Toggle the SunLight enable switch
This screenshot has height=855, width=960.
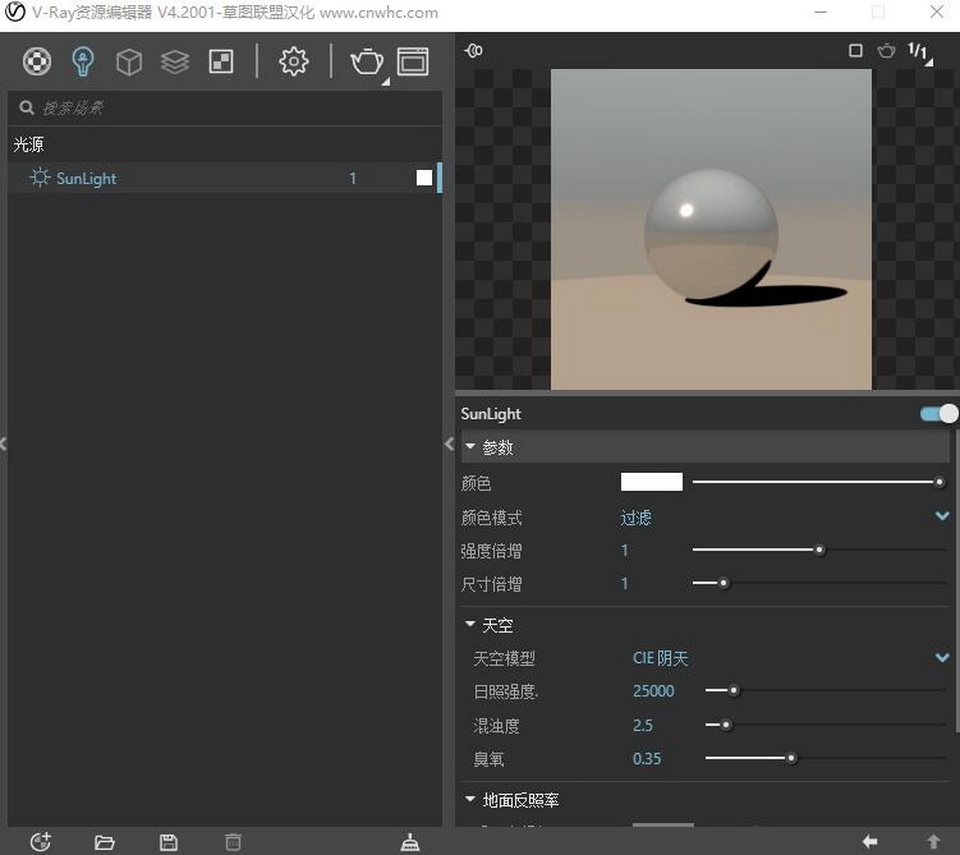(x=938, y=414)
